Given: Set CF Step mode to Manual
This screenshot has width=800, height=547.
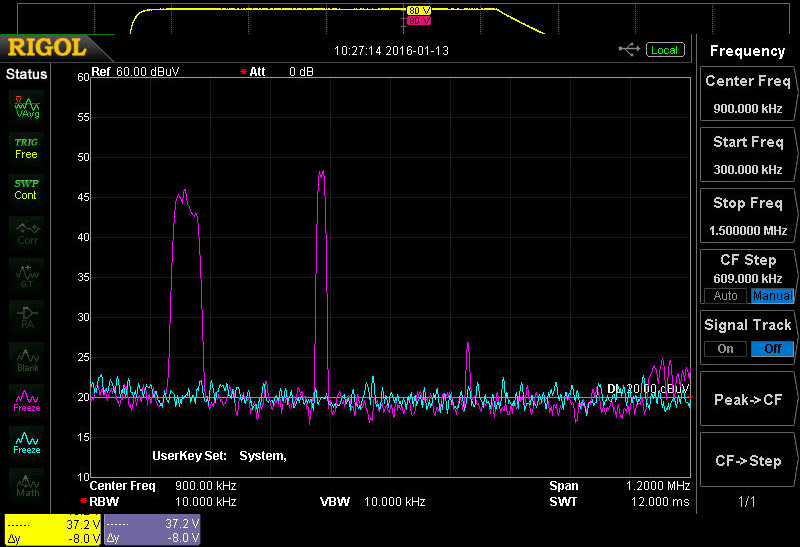Looking at the screenshot, I should [772, 296].
